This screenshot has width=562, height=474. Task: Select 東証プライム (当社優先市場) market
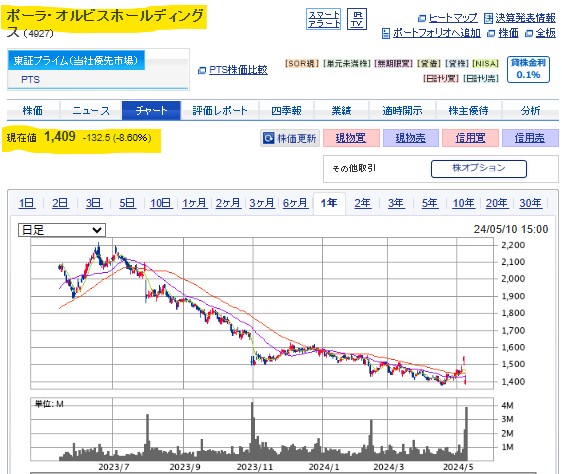pos(76,60)
